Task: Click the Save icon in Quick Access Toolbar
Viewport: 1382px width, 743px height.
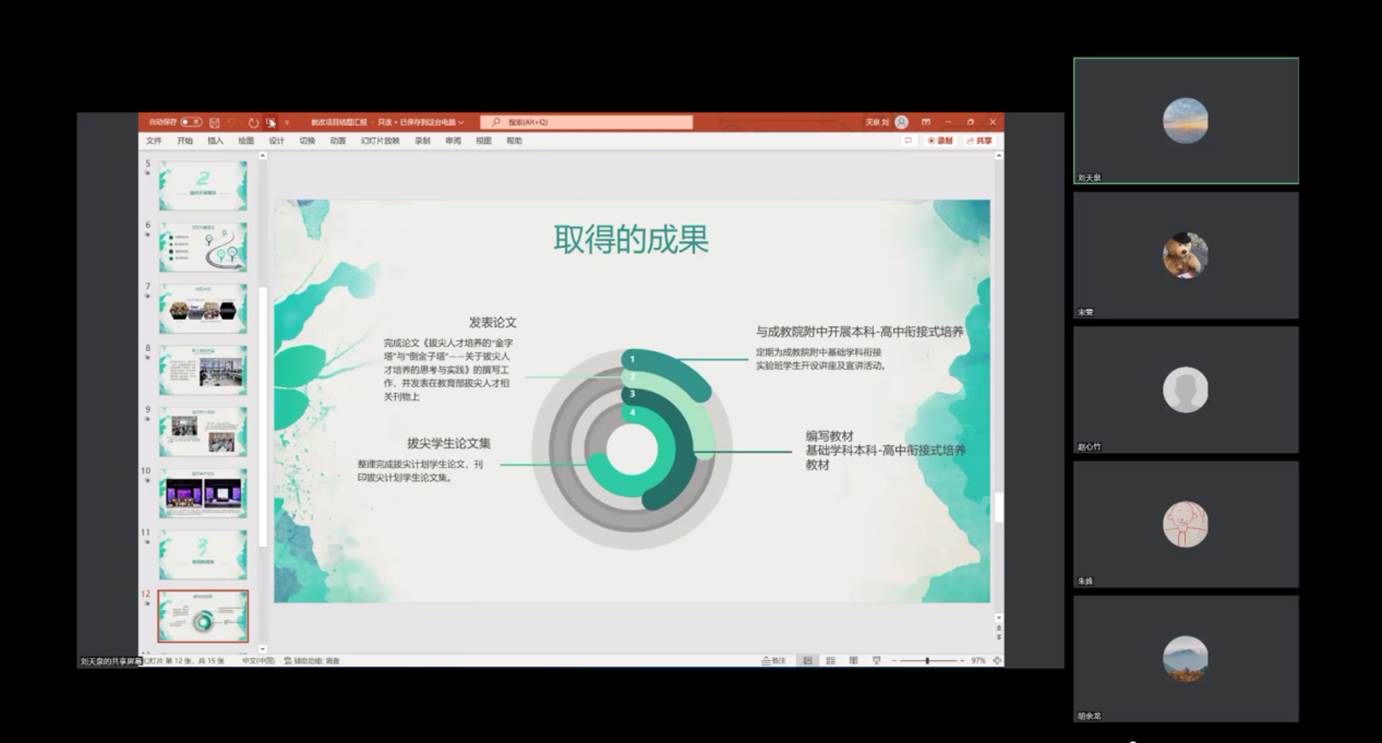Action: 215,122
